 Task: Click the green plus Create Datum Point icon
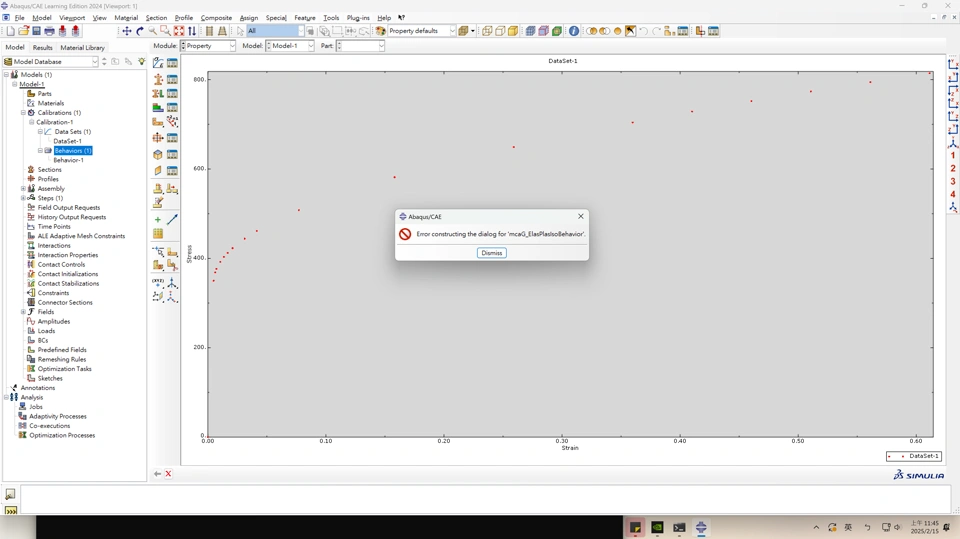pyautogui.click(x=158, y=219)
